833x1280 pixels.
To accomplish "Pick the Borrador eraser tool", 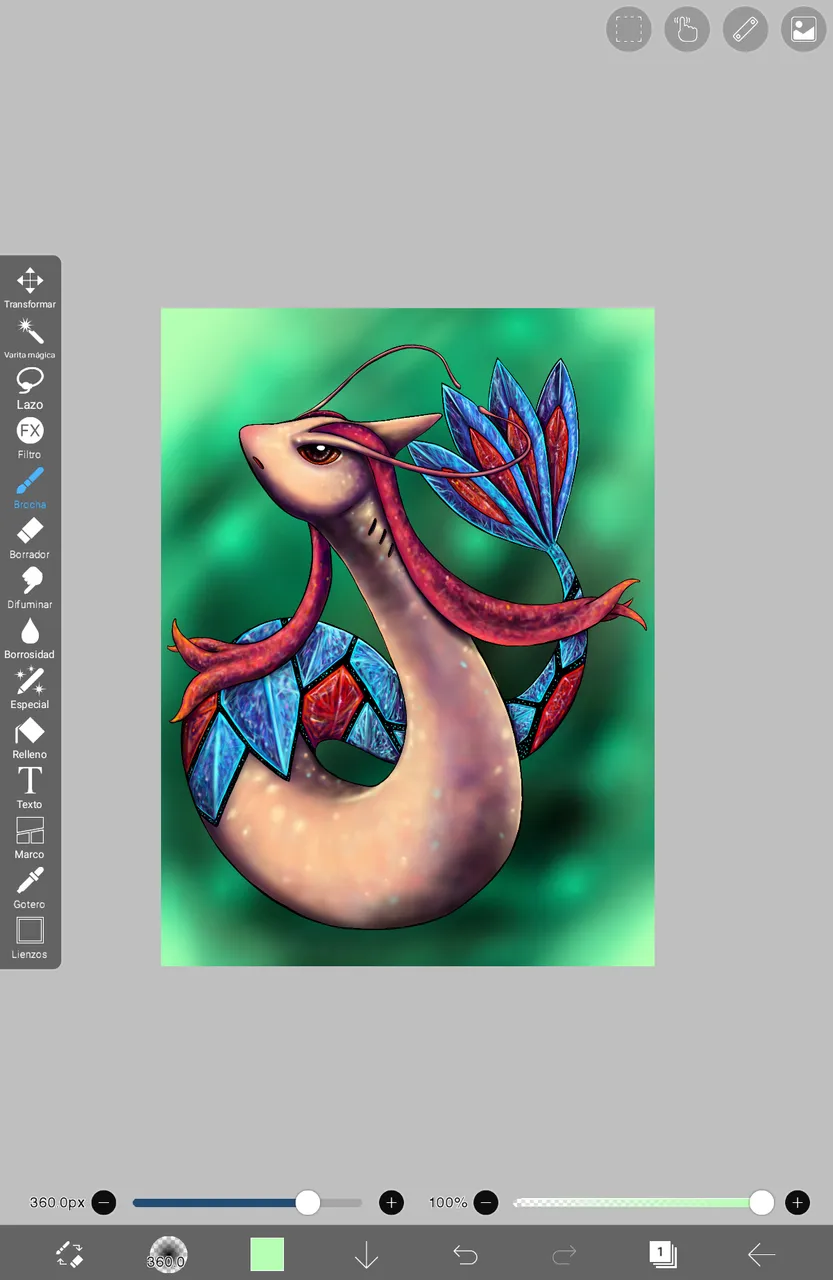I will [x=30, y=538].
